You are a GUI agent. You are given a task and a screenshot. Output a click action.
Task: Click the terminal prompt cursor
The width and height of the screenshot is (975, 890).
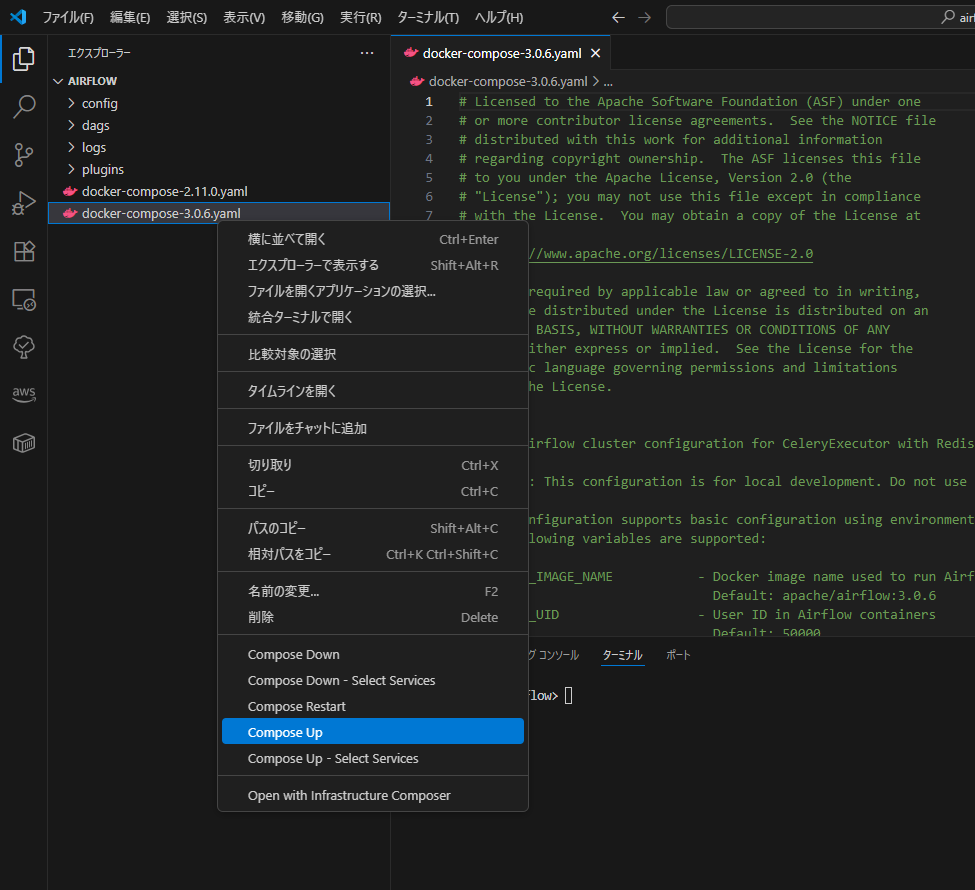(x=568, y=695)
